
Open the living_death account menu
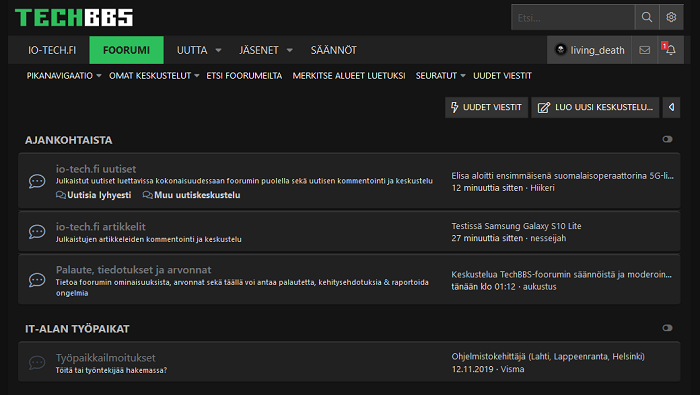589,50
